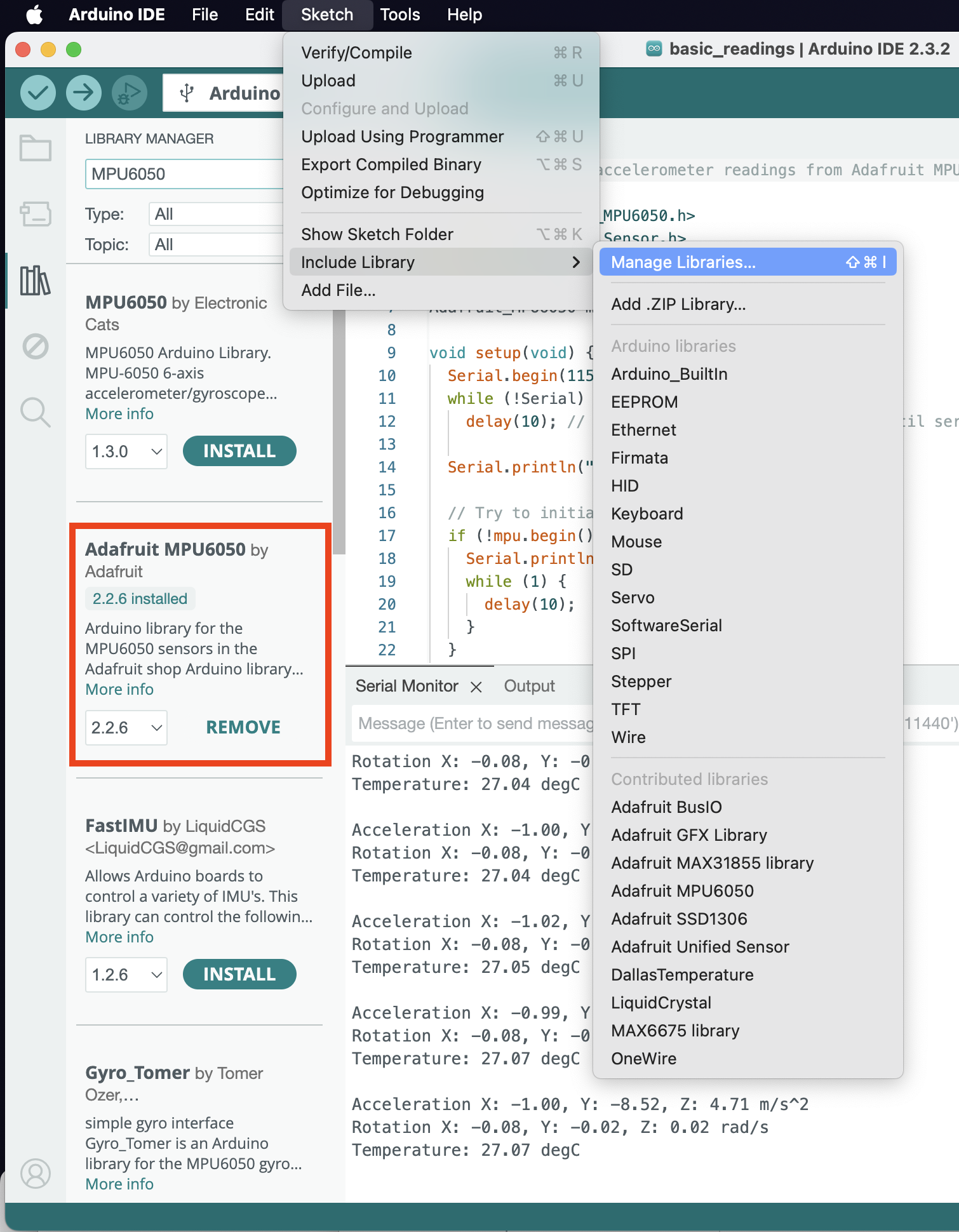Open version 1.3.0 dropdown for MPU6050
Screen dimensions: 959x1232
pos(126,452)
